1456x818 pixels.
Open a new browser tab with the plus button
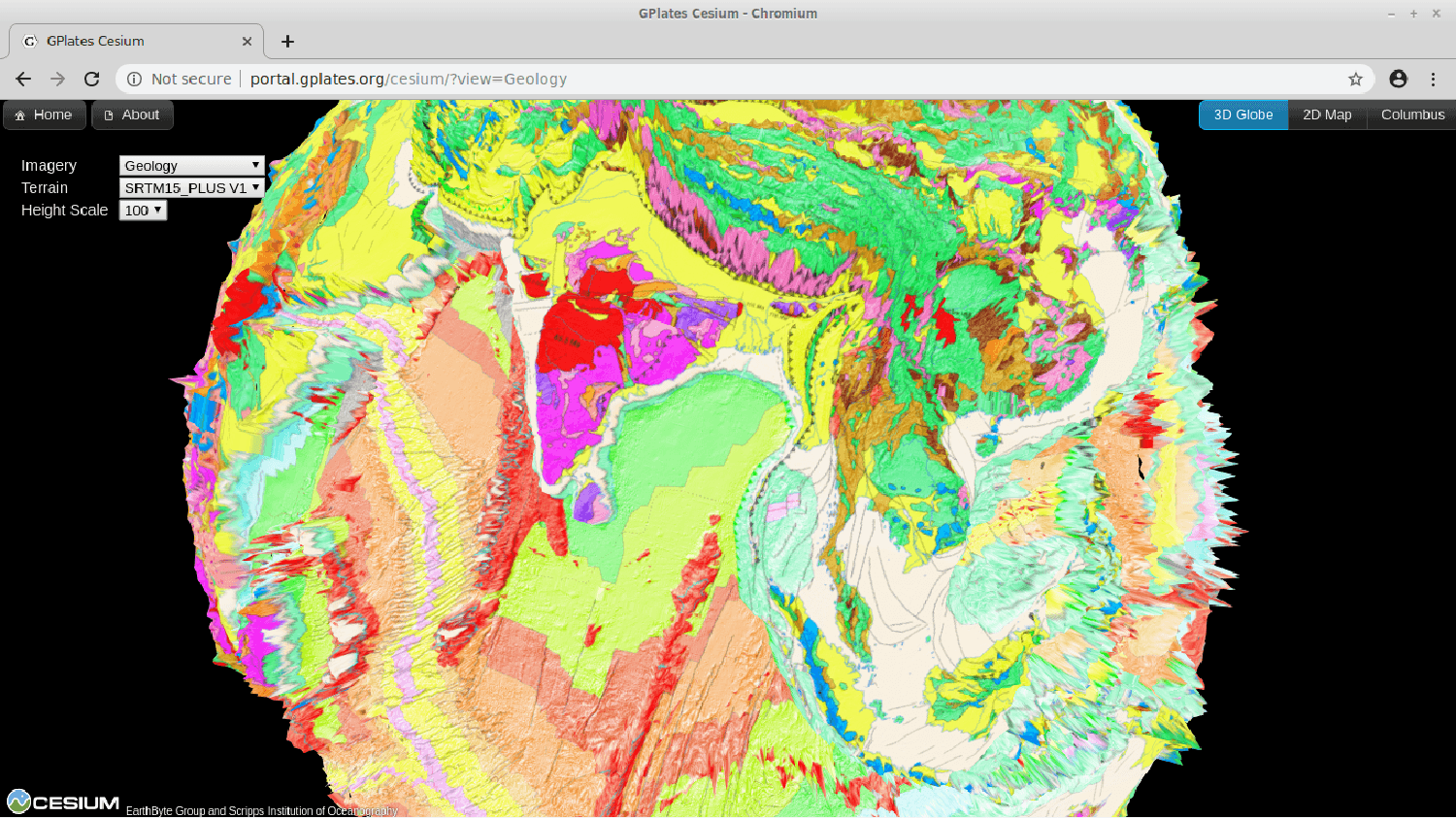[287, 41]
